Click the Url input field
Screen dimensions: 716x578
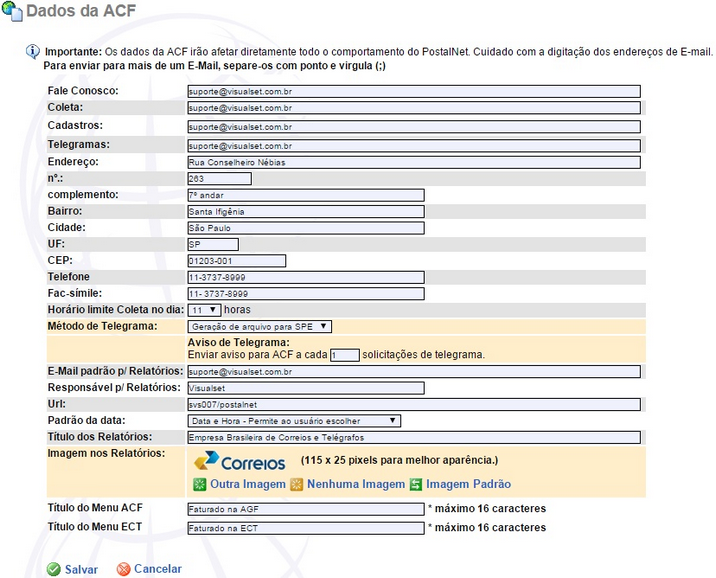coord(414,405)
